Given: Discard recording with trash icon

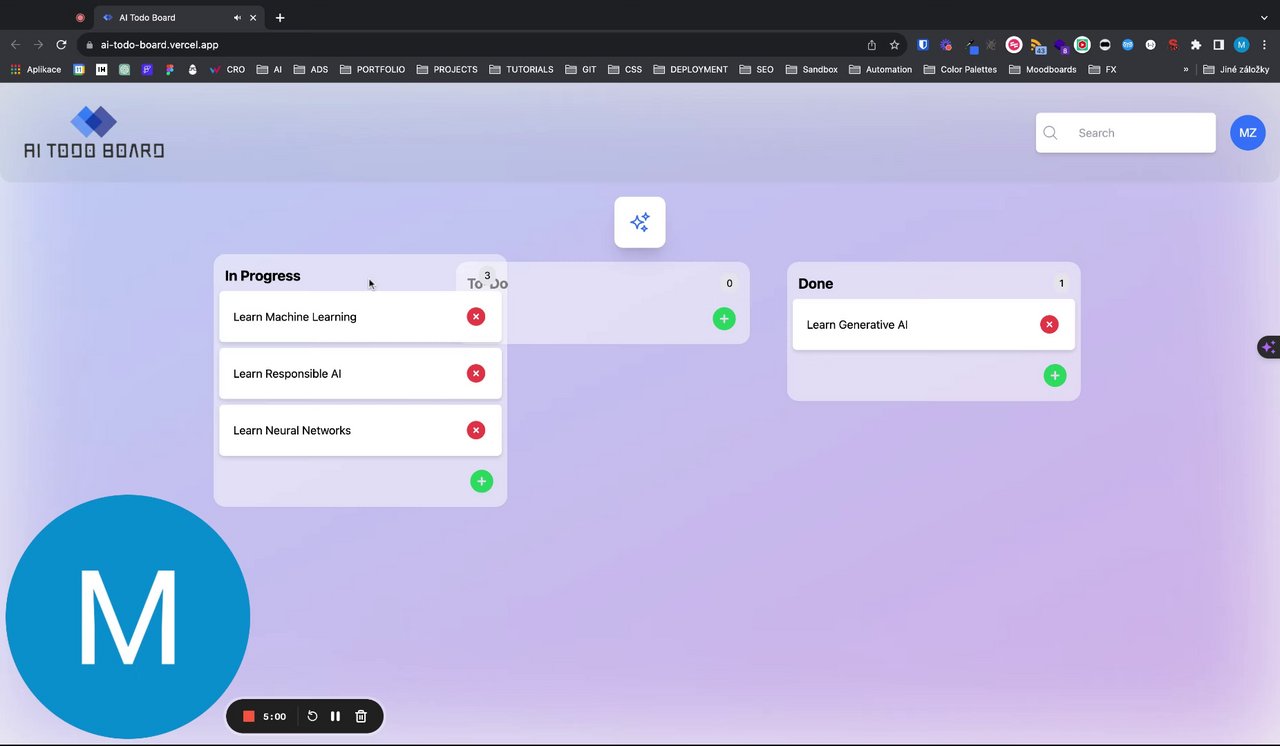Looking at the screenshot, I should tap(361, 716).
